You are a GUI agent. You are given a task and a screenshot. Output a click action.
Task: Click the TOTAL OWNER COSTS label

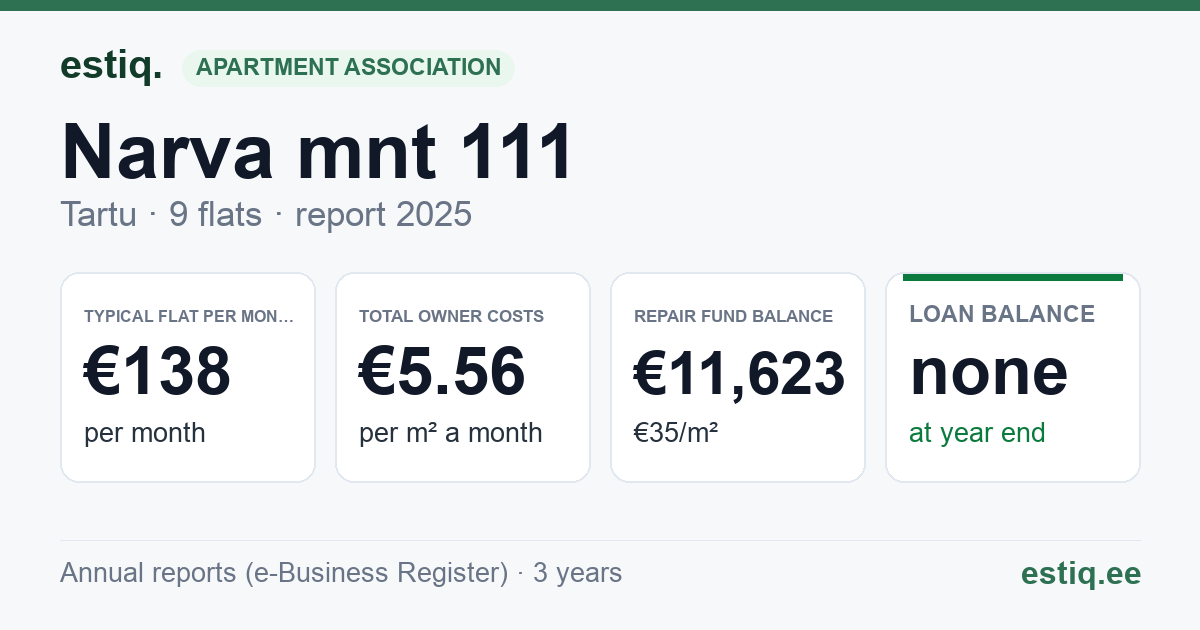click(452, 316)
